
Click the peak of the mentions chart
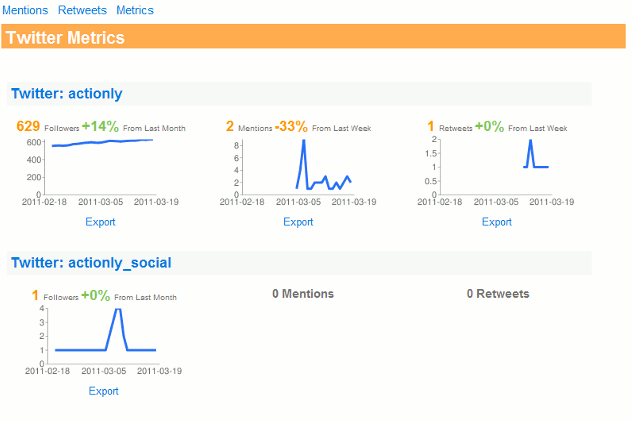tap(304, 141)
